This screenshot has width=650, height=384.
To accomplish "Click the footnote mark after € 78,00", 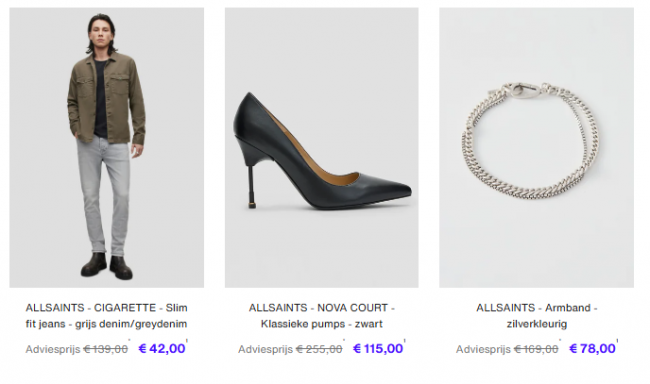I will (617, 341).
